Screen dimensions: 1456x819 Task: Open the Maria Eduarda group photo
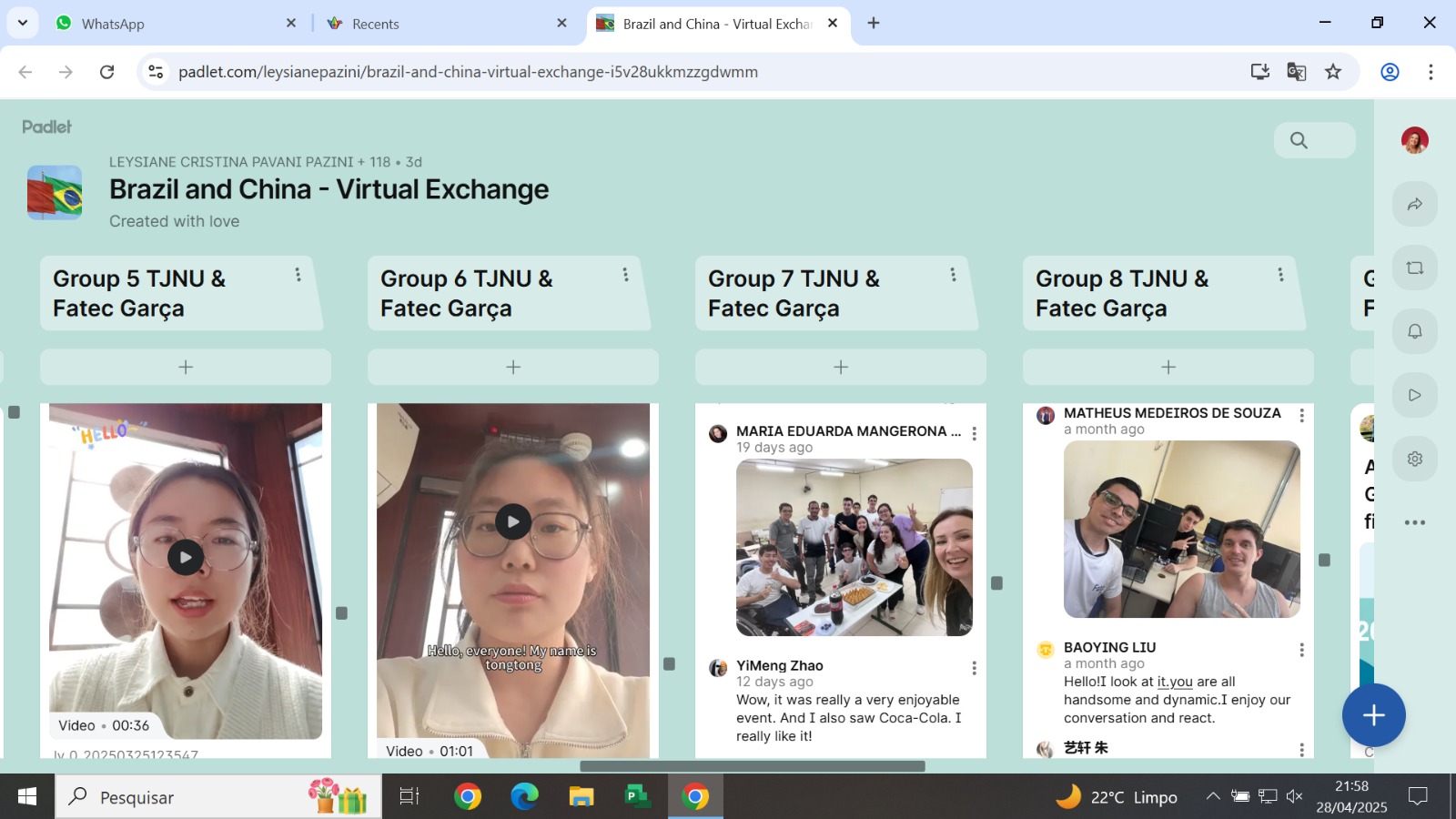click(854, 547)
